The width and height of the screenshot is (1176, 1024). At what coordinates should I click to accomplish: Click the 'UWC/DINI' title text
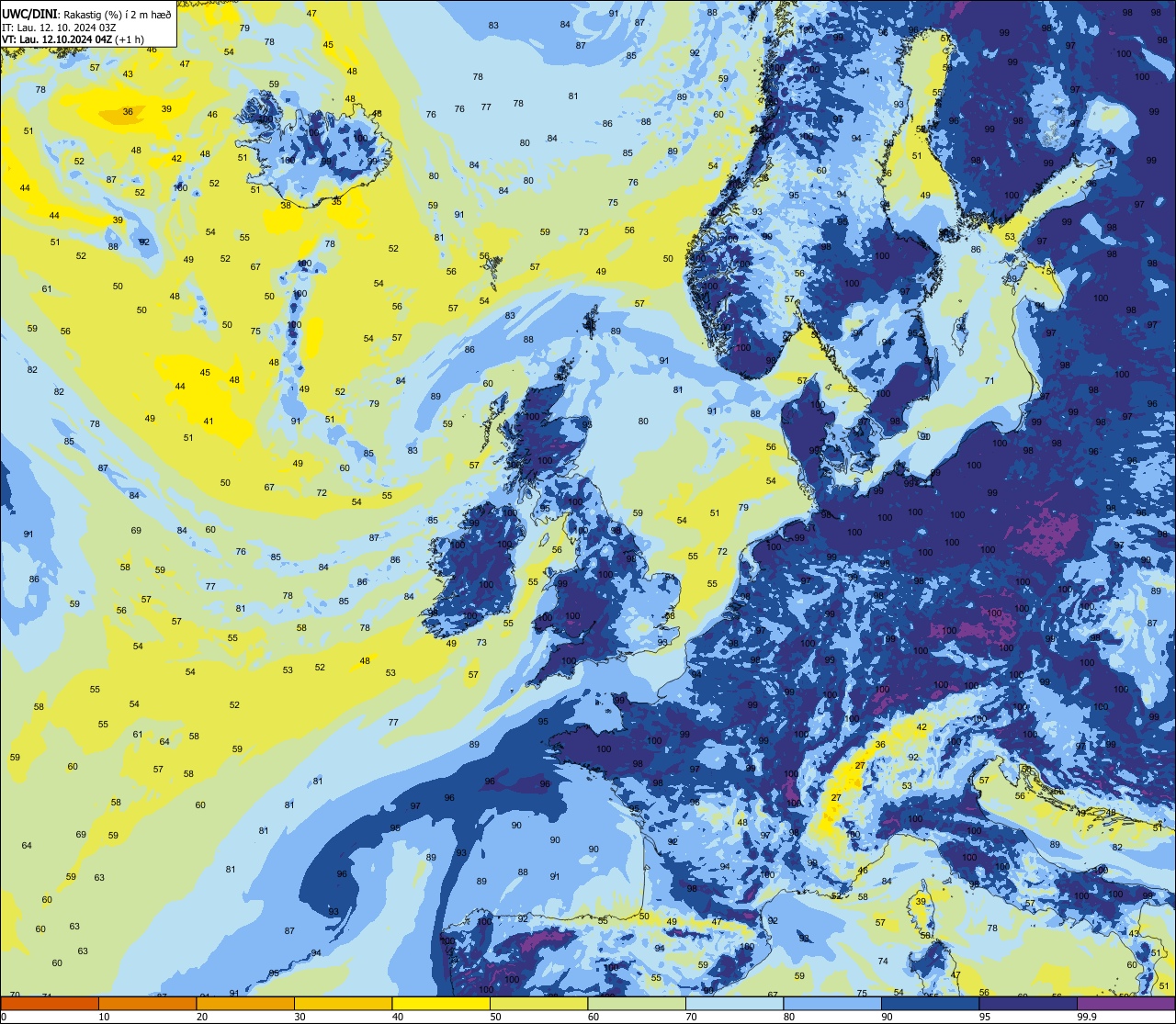[x=28, y=14]
